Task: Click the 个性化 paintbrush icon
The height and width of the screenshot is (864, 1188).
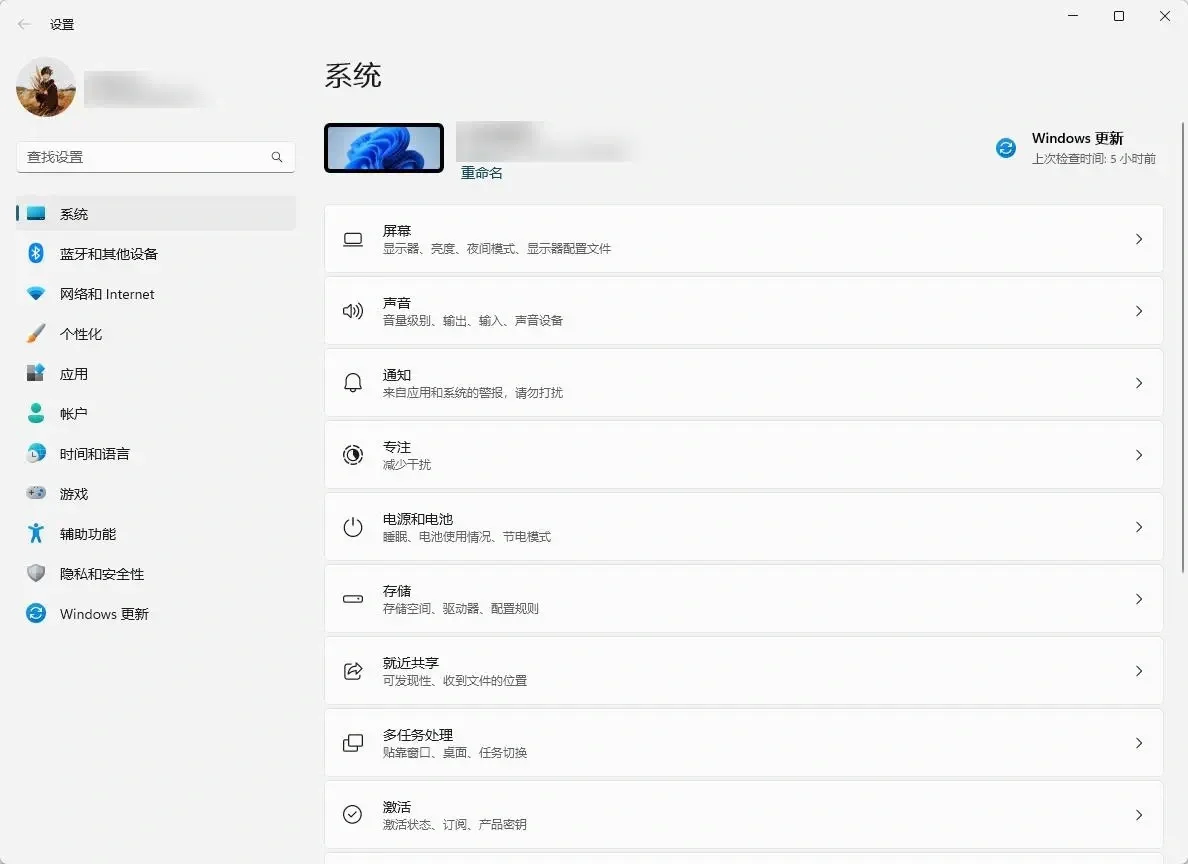Action: click(x=35, y=333)
